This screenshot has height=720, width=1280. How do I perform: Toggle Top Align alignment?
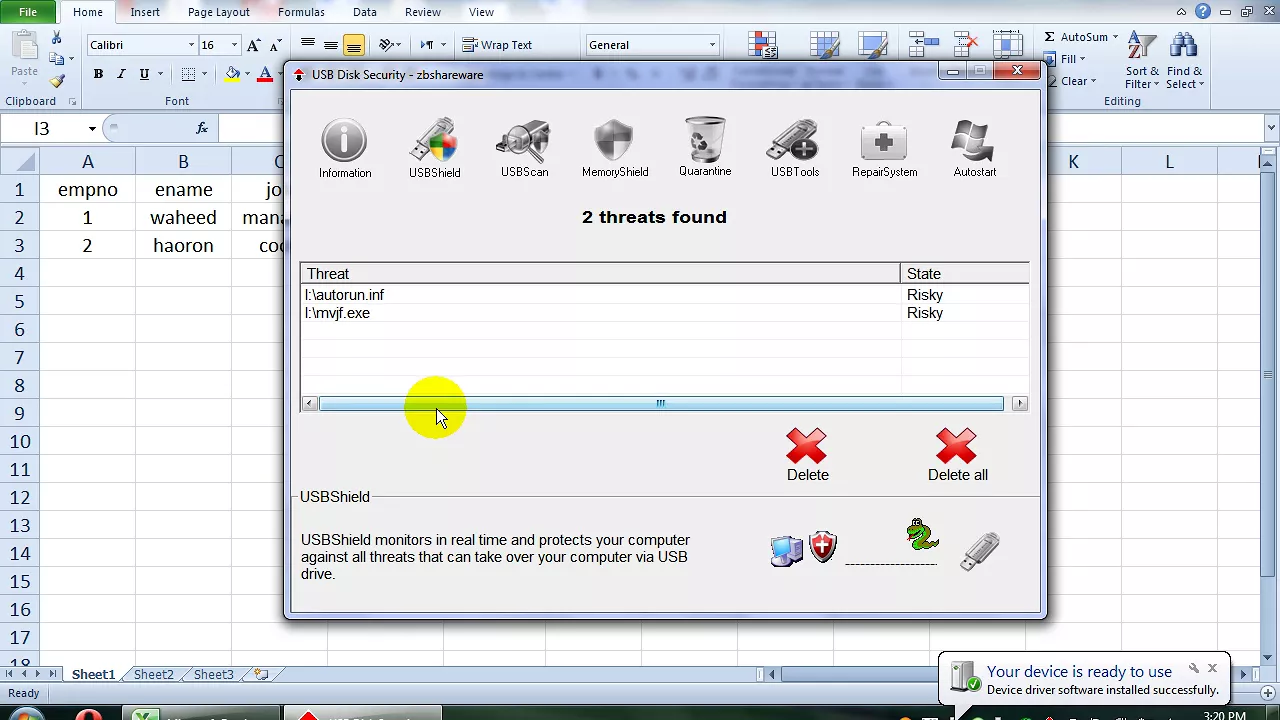(308, 45)
